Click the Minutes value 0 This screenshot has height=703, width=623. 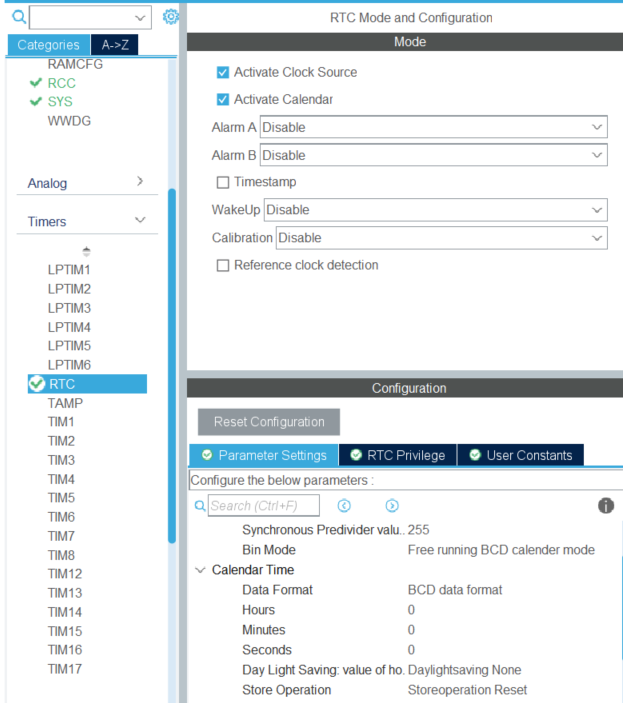[411, 630]
